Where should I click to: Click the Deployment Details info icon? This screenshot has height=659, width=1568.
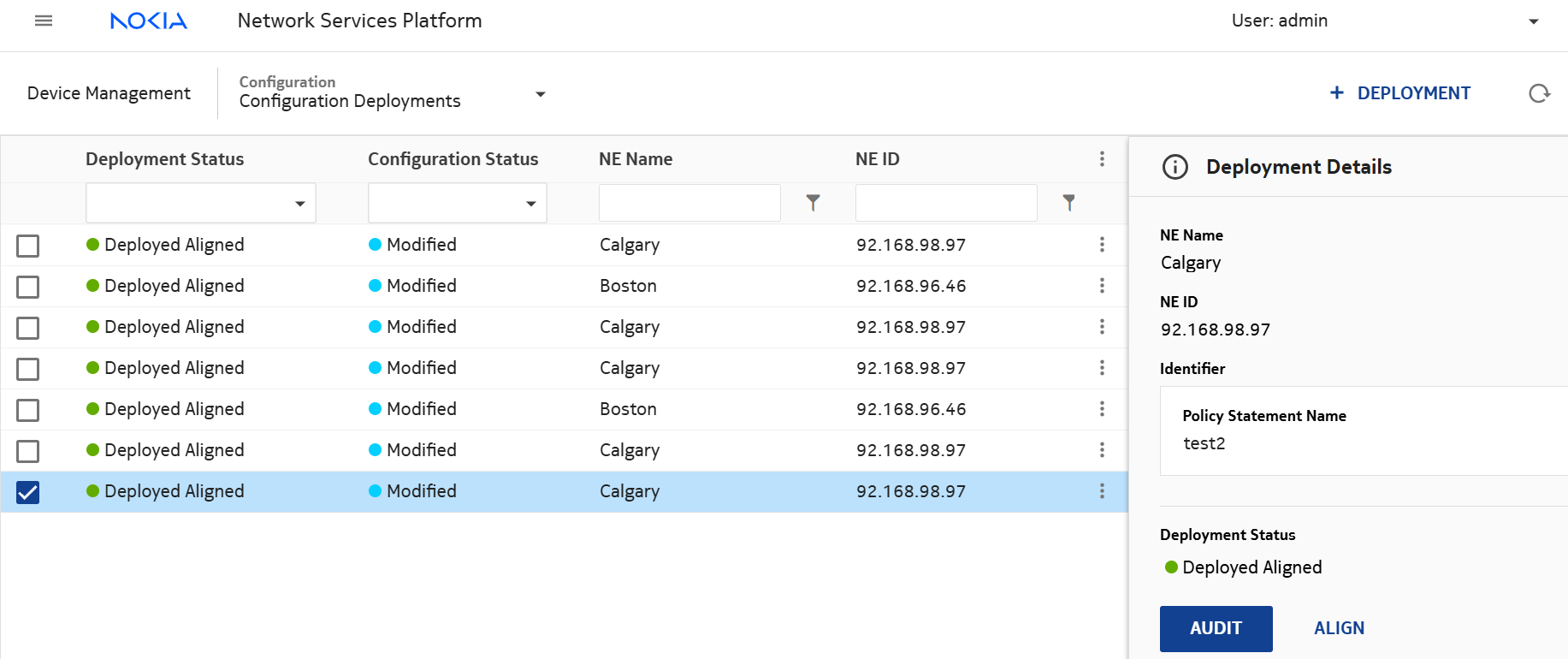click(1175, 167)
